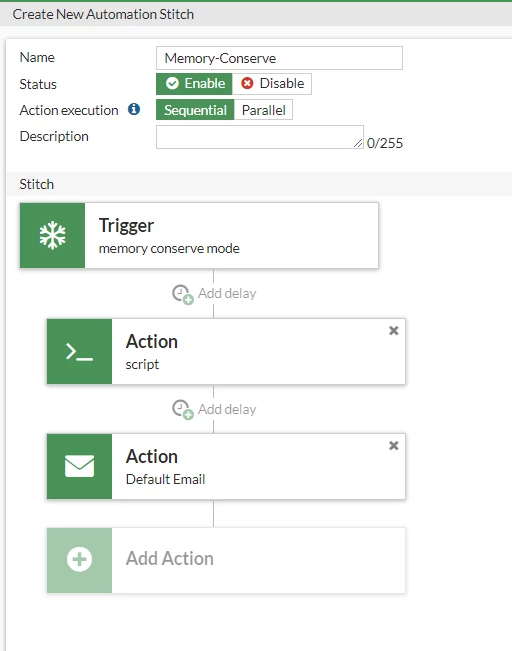
Task: Click the Add Action label
Action: tap(169, 559)
